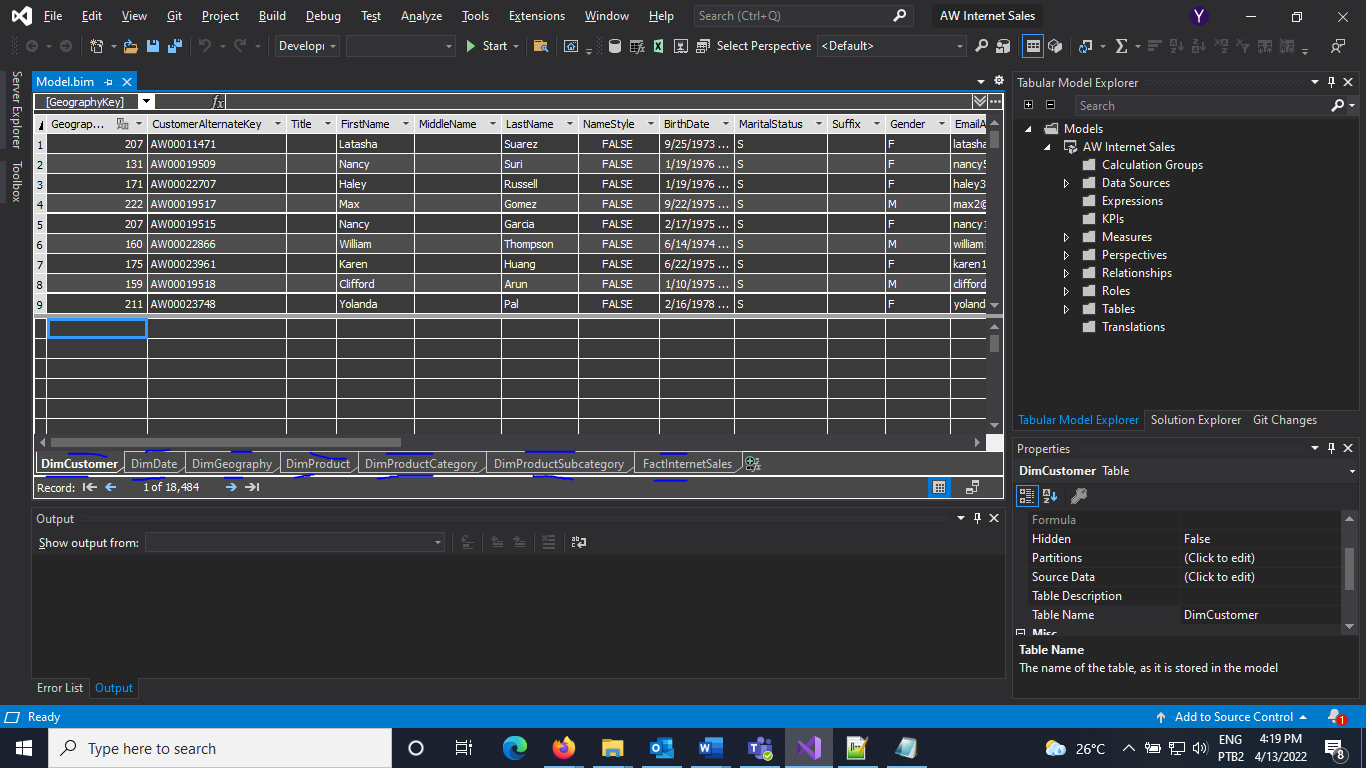The height and width of the screenshot is (768, 1366).
Task: Open the Firefox icon in the taskbar
Action: 564,748
